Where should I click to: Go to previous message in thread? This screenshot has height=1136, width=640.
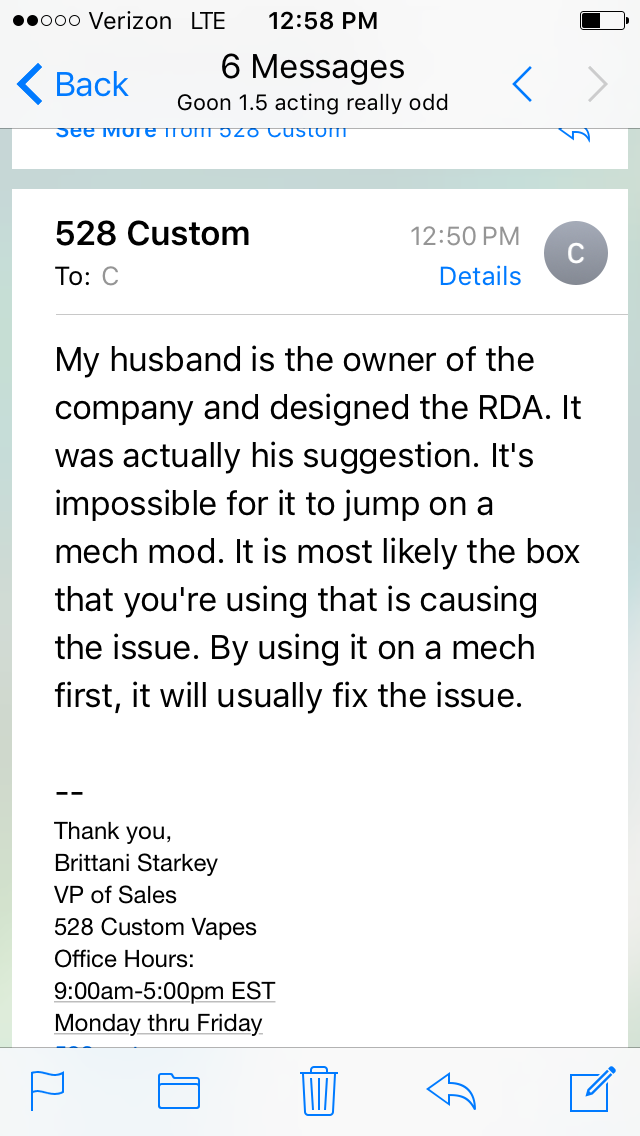[522, 85]
